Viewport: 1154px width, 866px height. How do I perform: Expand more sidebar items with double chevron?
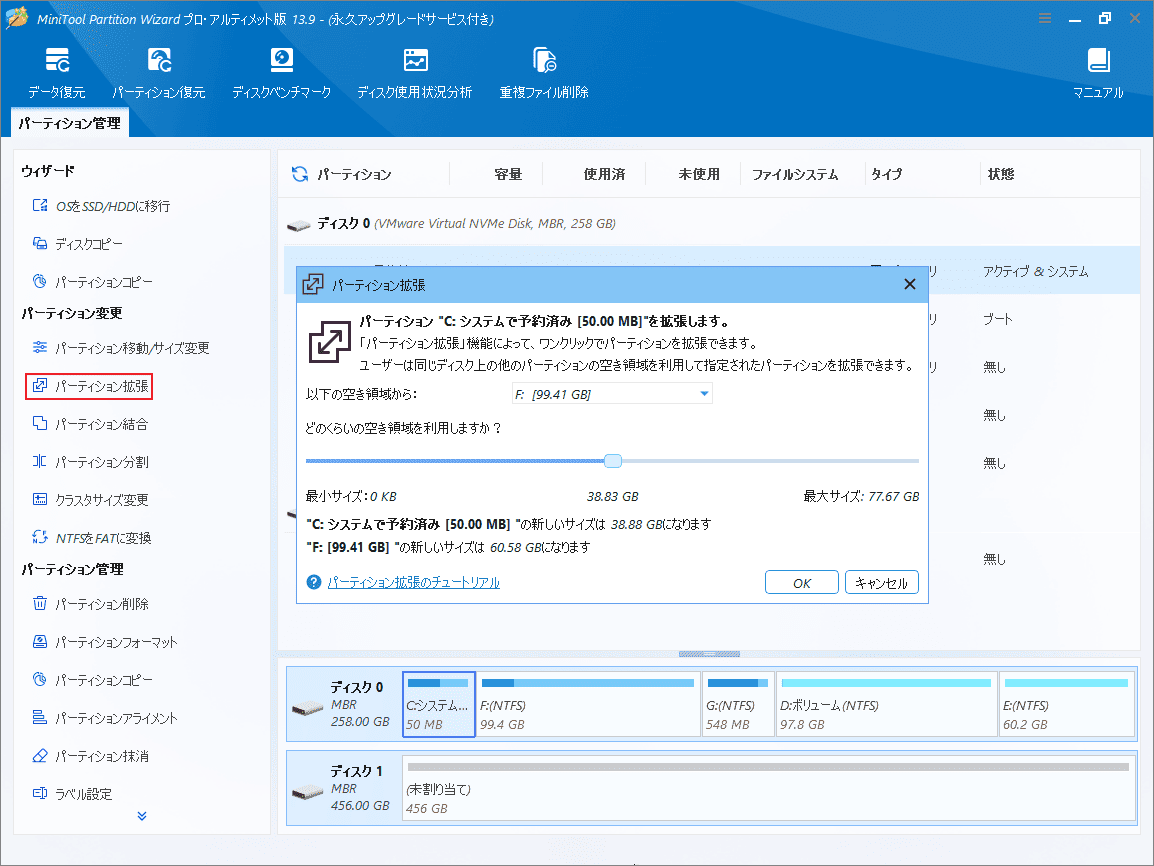click(x=142, y=816)
